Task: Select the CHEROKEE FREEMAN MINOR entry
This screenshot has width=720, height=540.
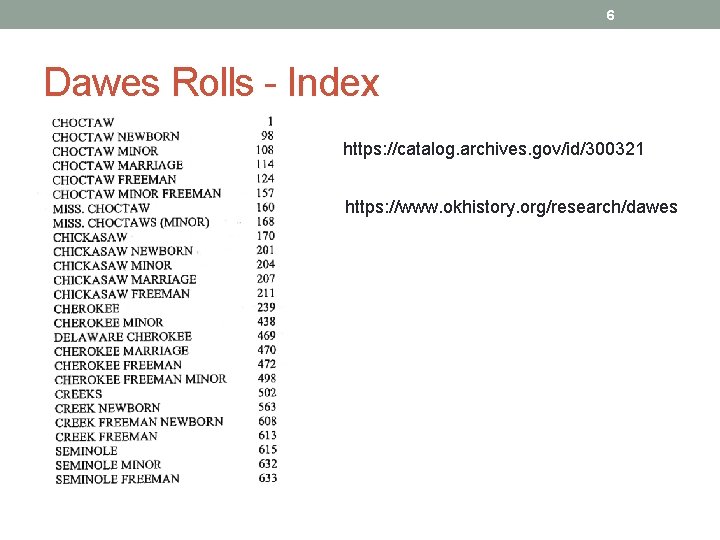Action: [x=141, y=380]
